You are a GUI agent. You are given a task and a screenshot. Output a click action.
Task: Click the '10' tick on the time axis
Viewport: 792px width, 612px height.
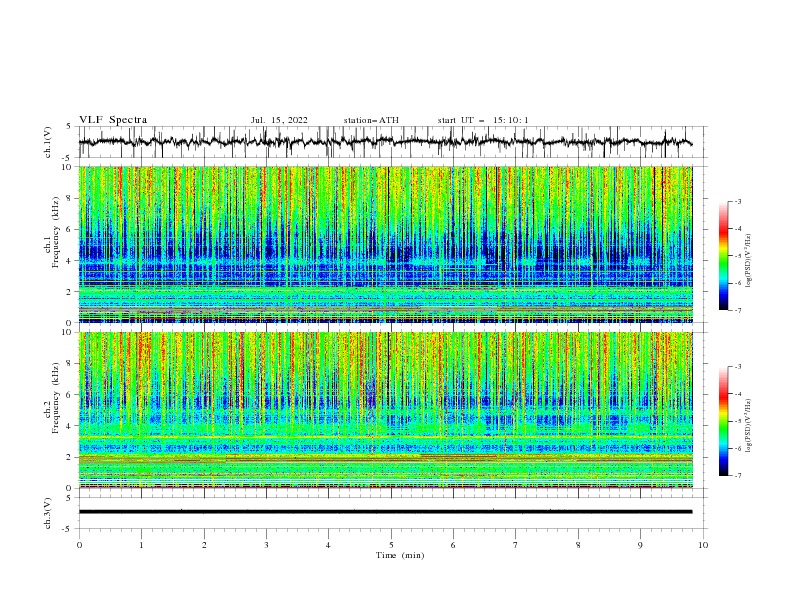click(703, 545)
